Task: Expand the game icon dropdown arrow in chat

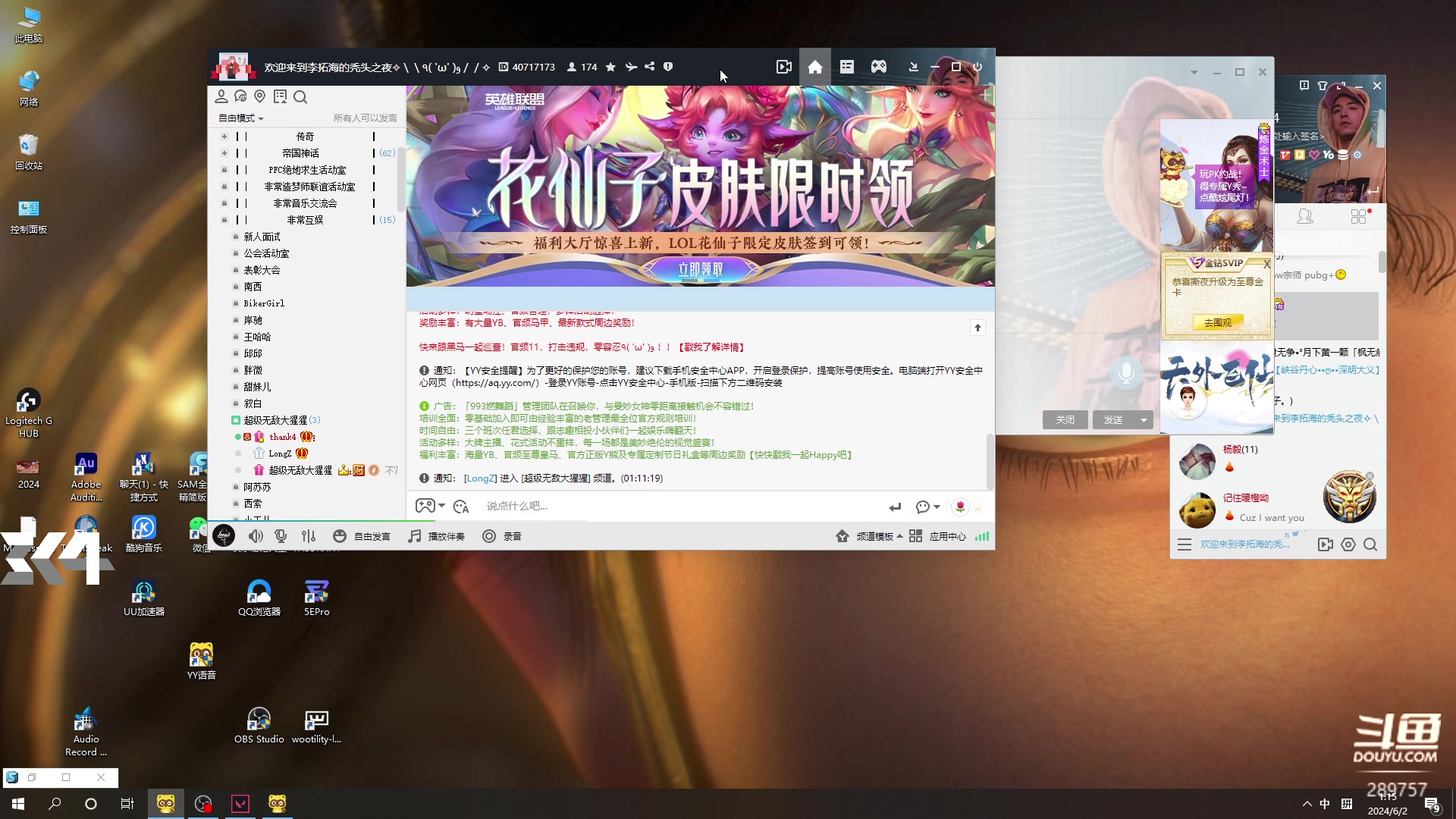Action: click(x=442, y=506)
